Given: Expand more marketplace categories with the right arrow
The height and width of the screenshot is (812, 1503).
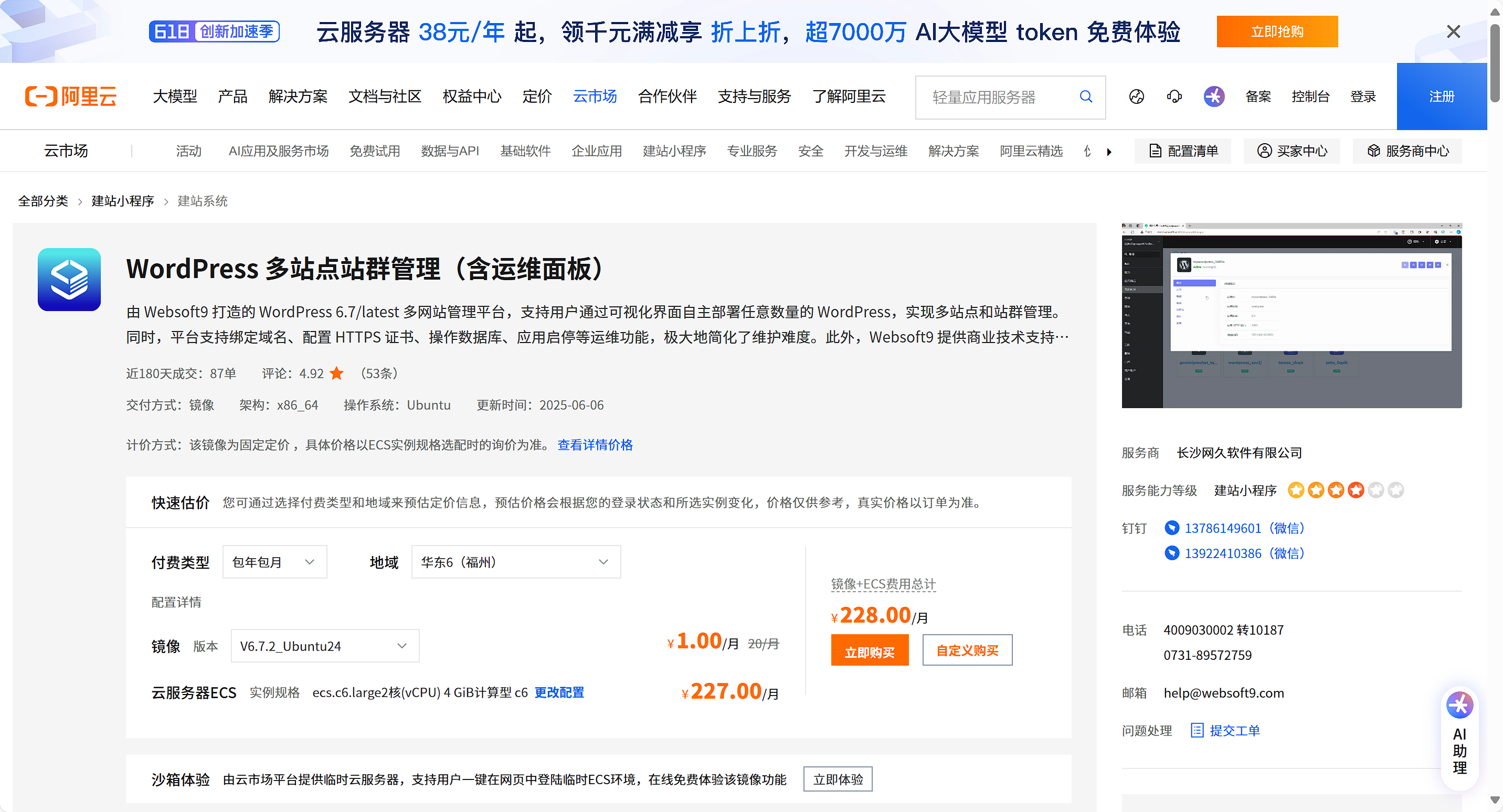Looking at the screenshot, I should click(1108, 151).
